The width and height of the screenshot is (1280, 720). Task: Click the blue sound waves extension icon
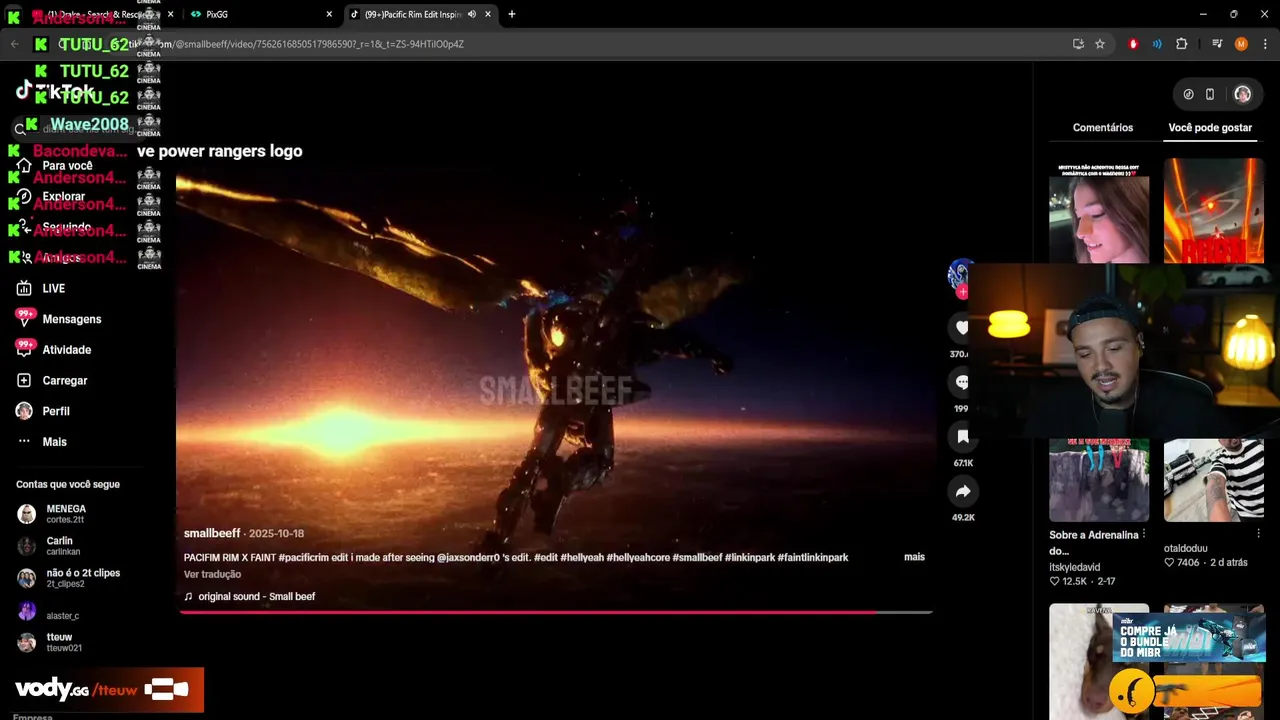[x=1157, y=44]
